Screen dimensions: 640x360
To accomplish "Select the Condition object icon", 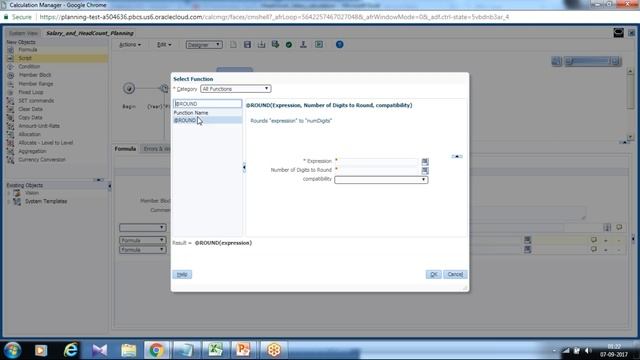I will click(11, 67).
